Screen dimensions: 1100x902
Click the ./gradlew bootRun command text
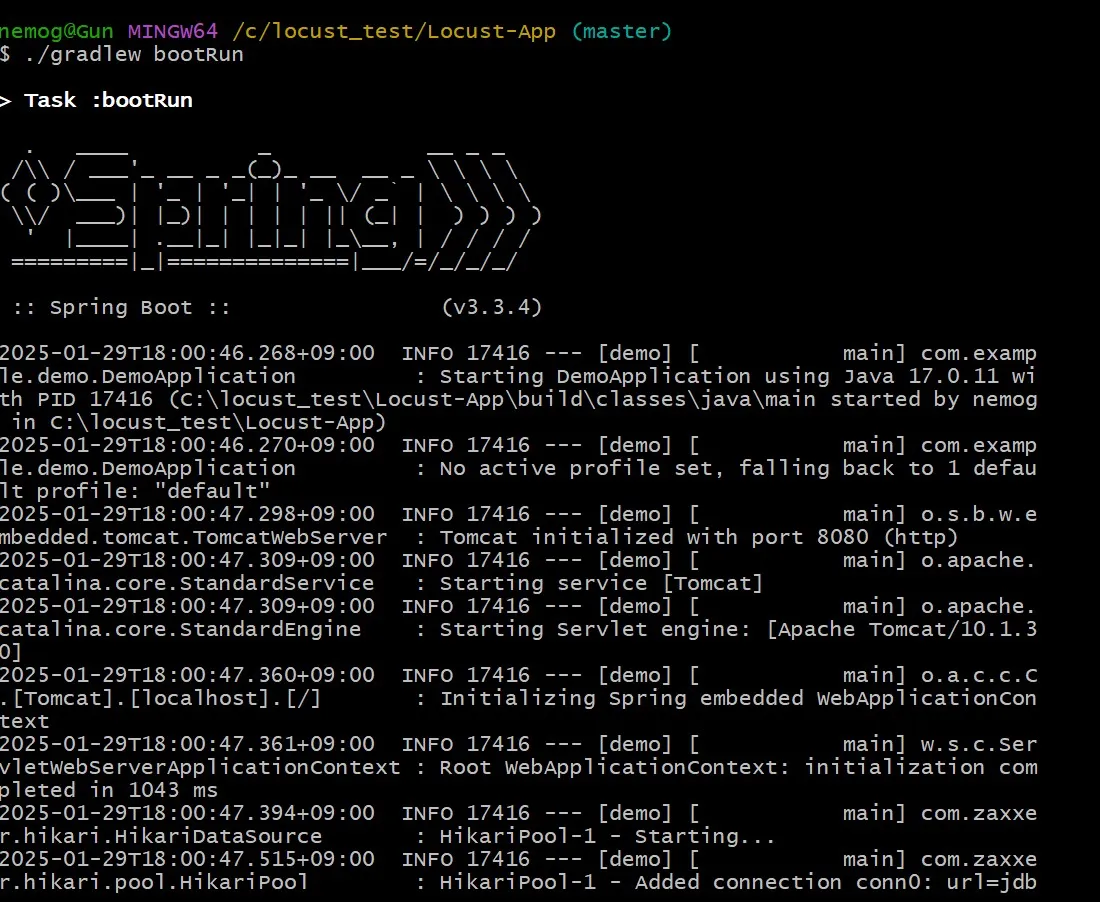pyautogui.click(x=134, y=55)
